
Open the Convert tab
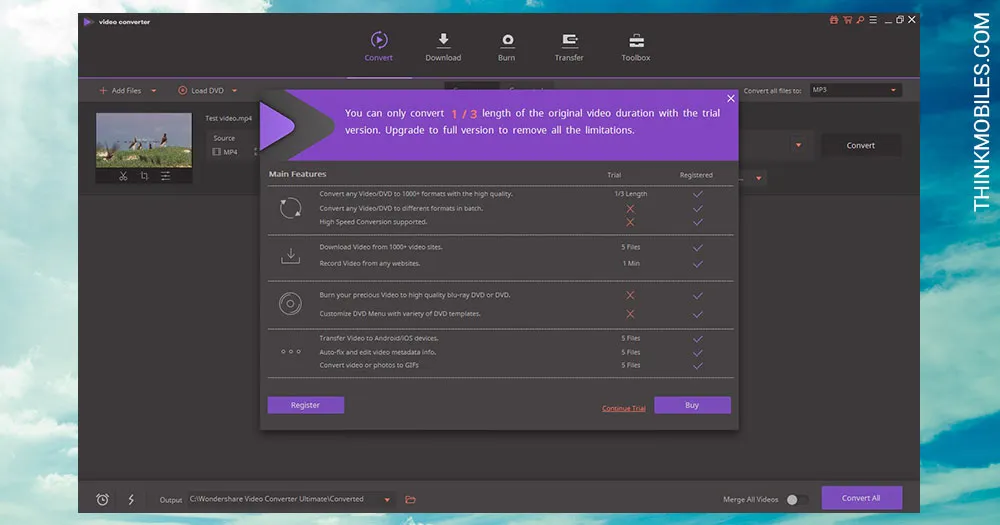tap(378, 47)
